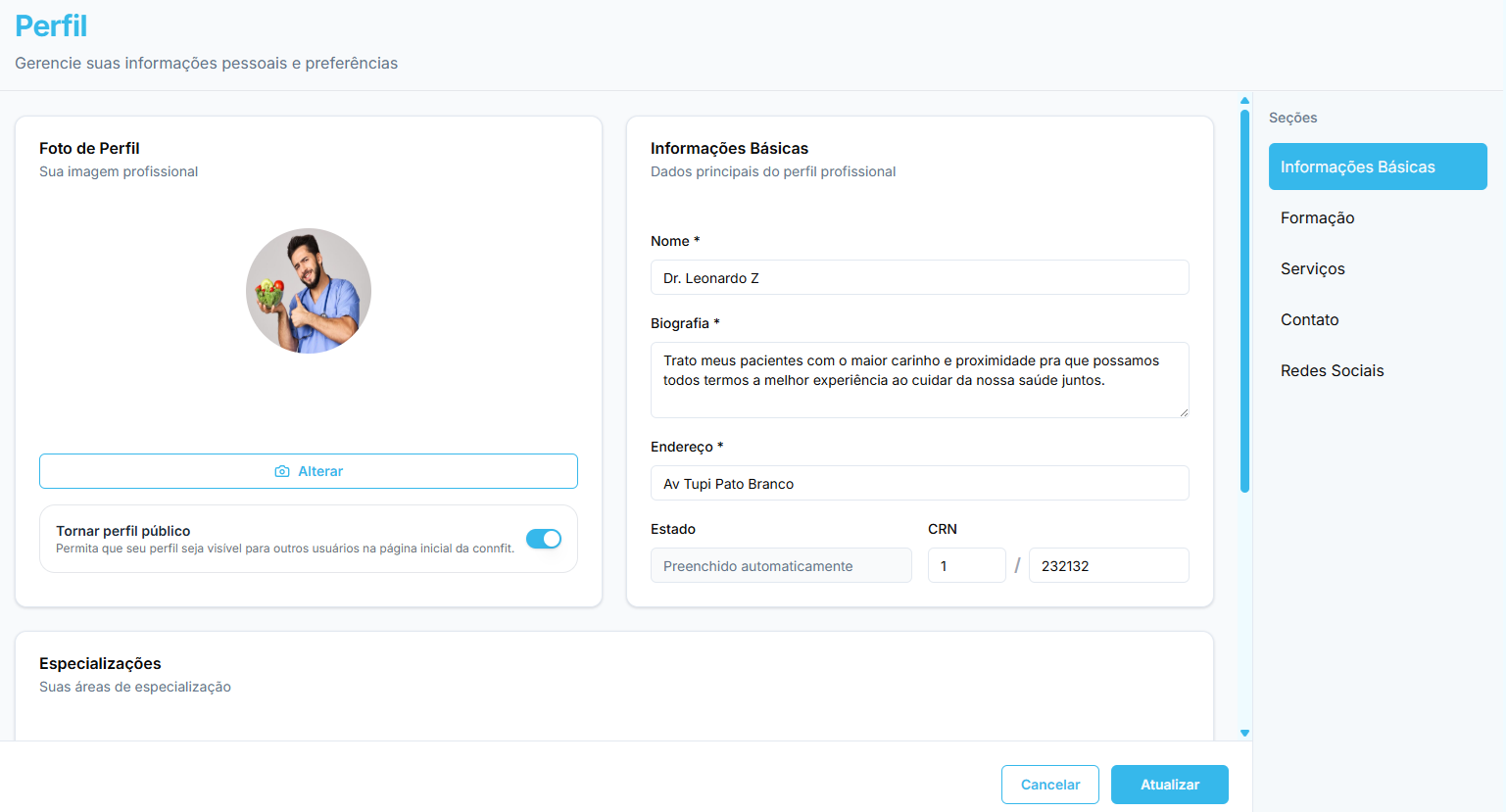Go to the Formação section
This screenshot has width=1506, height=812.
click(1317, 217)
